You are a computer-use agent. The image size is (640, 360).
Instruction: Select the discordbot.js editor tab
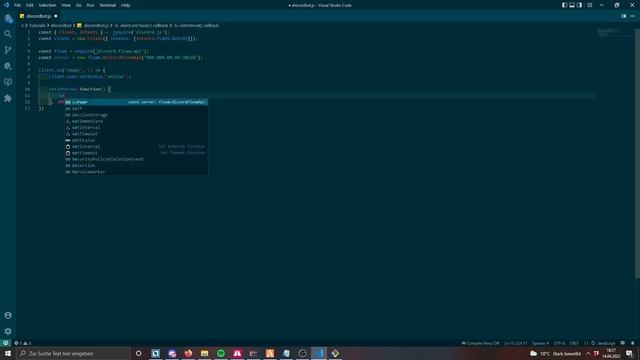pyautogui.click(x=39, y=16)
